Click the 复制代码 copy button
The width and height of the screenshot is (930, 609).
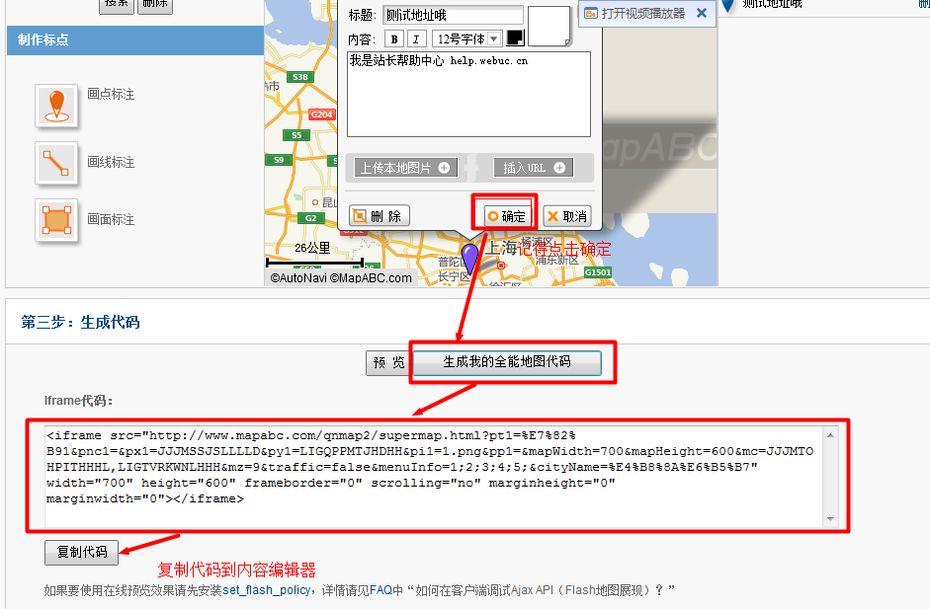(x=82, y=552)
